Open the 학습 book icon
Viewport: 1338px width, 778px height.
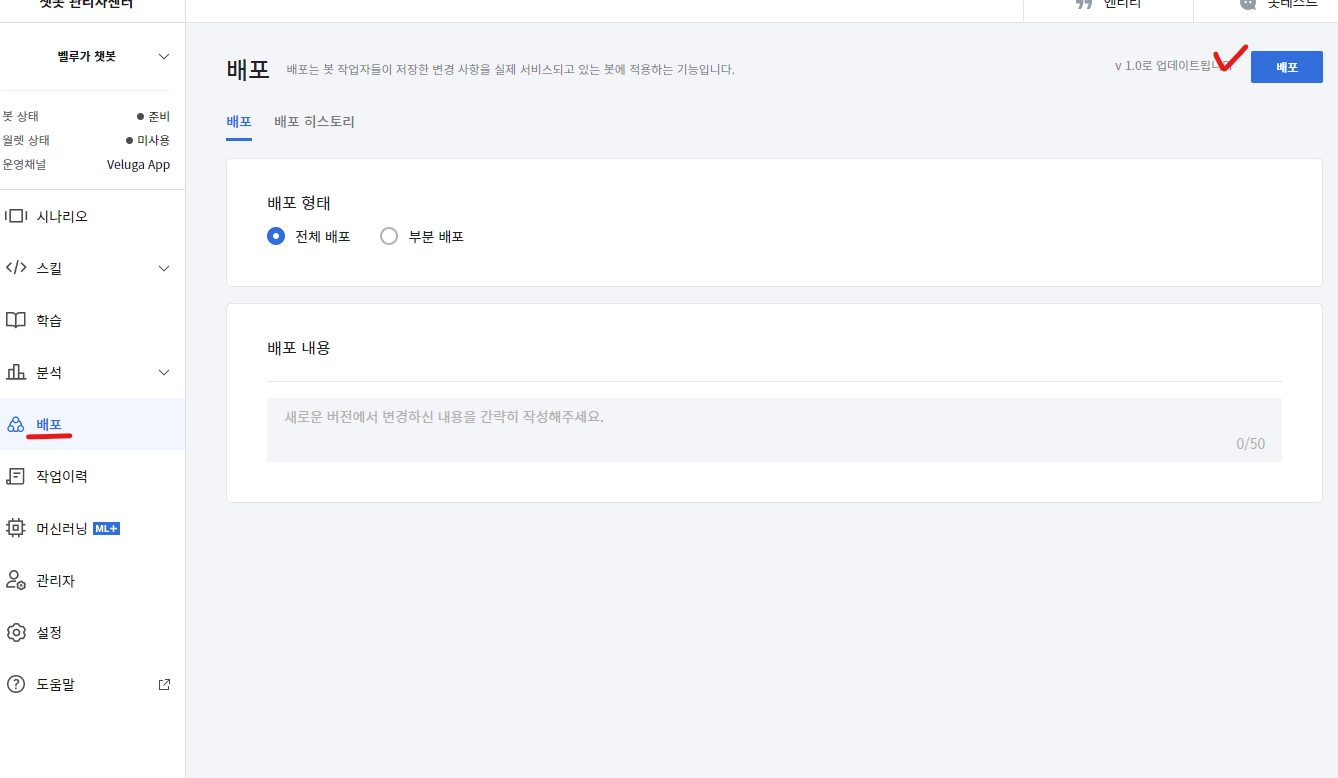pyautogui.click(x=16, y=320)
